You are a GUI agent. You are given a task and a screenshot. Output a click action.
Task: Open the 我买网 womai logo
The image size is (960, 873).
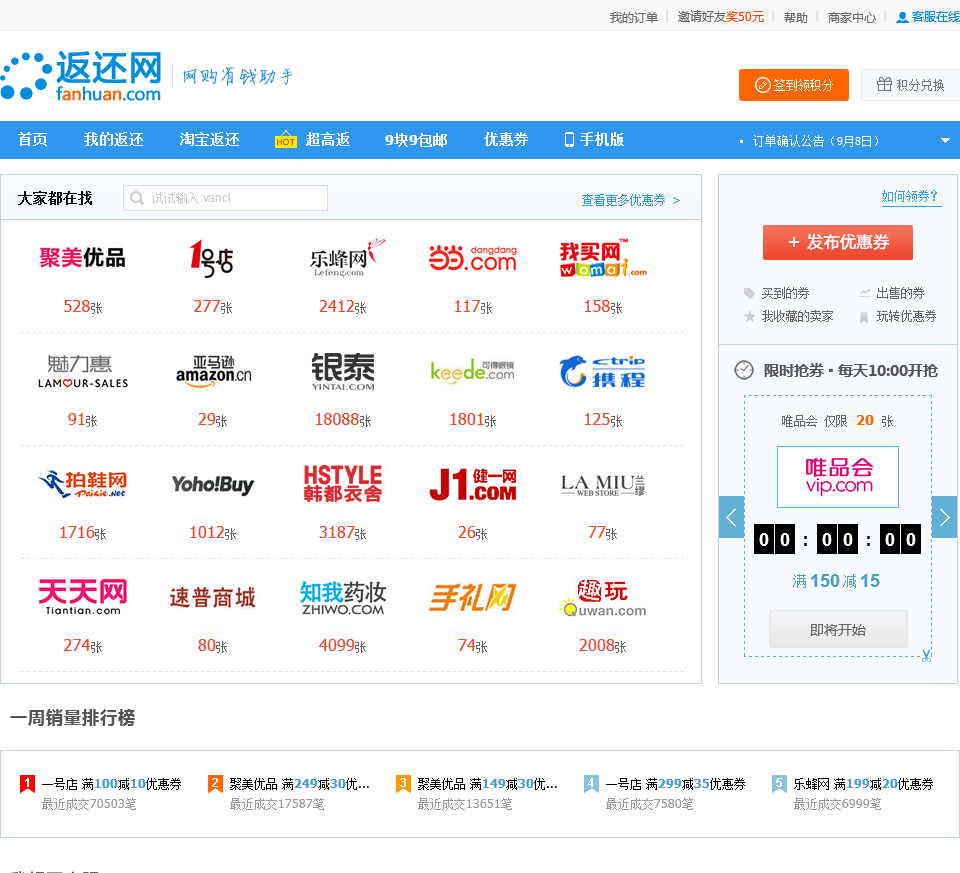point(603,258)
